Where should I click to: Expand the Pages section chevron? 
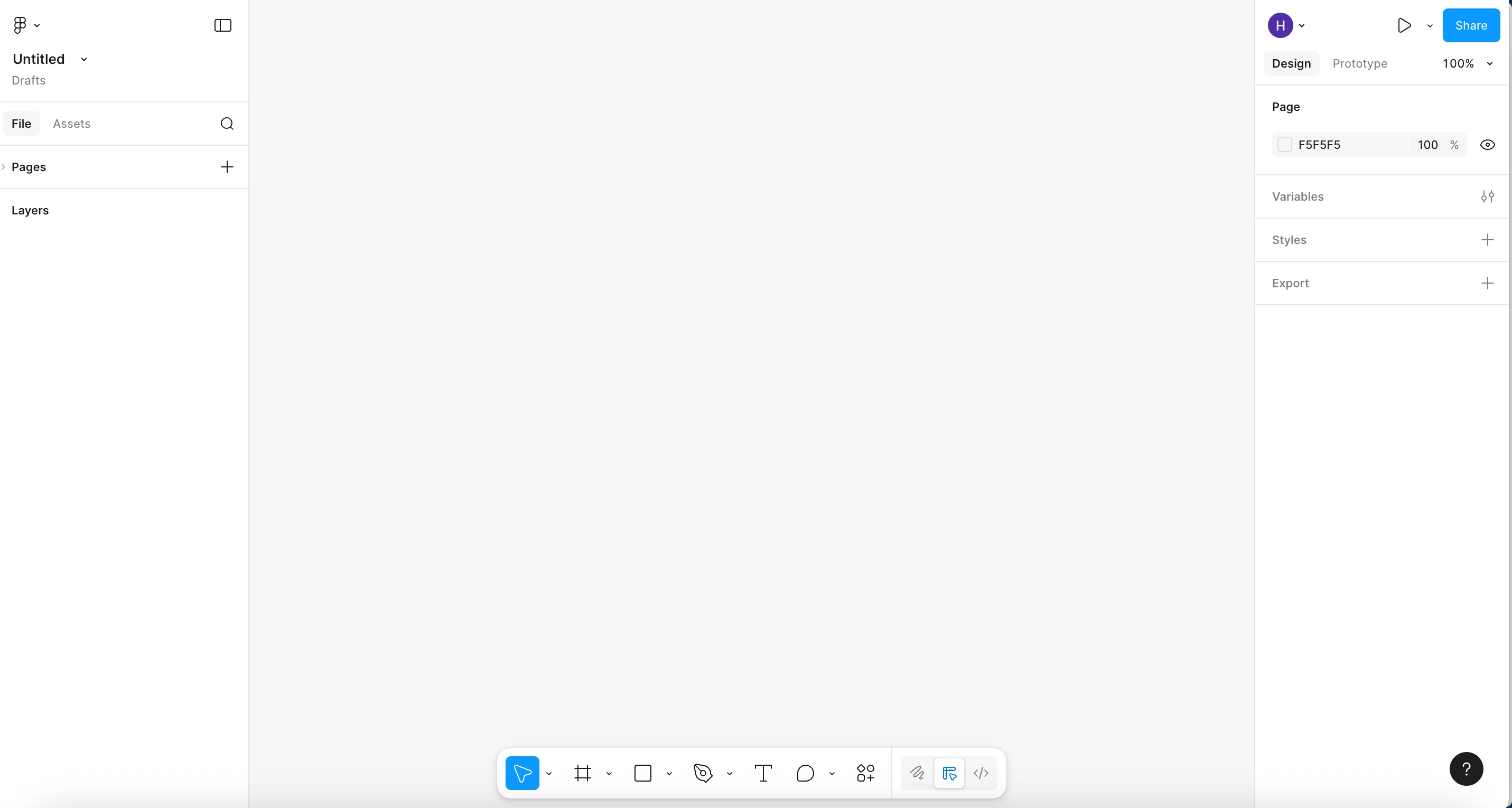click(4, 167)
